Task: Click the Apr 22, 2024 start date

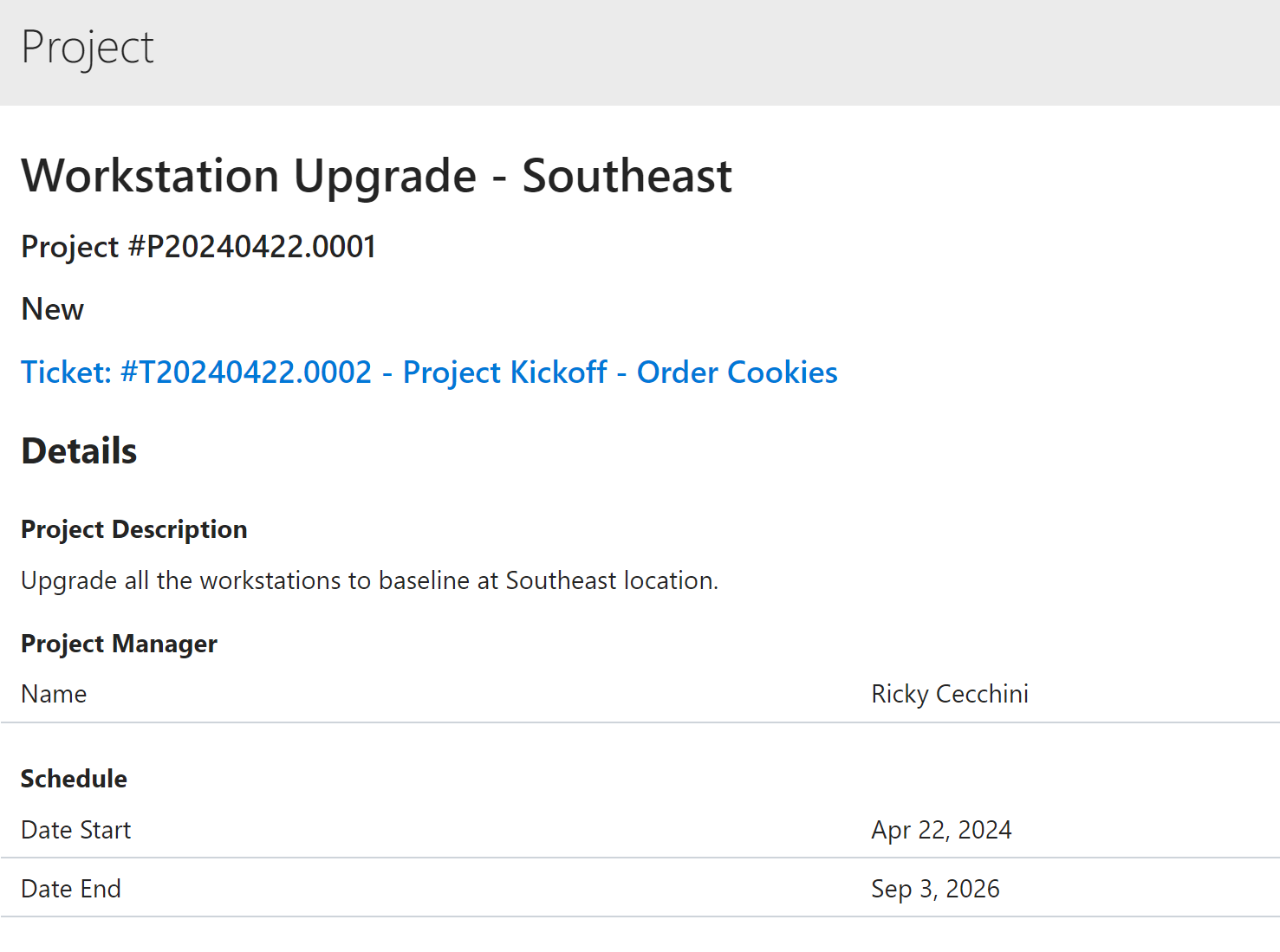Action: click(941, 830)
